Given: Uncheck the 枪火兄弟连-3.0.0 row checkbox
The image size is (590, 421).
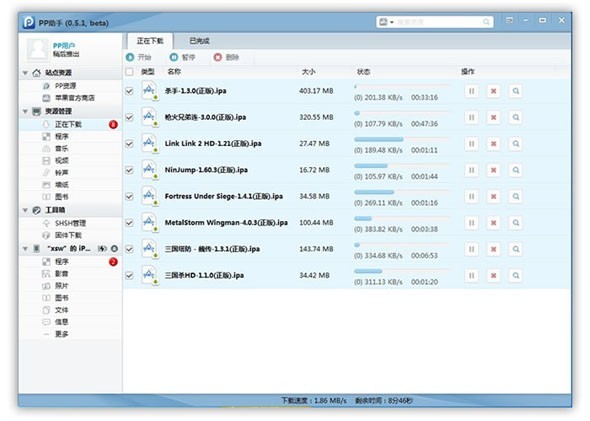Looking at the screenshot, I should (129, 117).
